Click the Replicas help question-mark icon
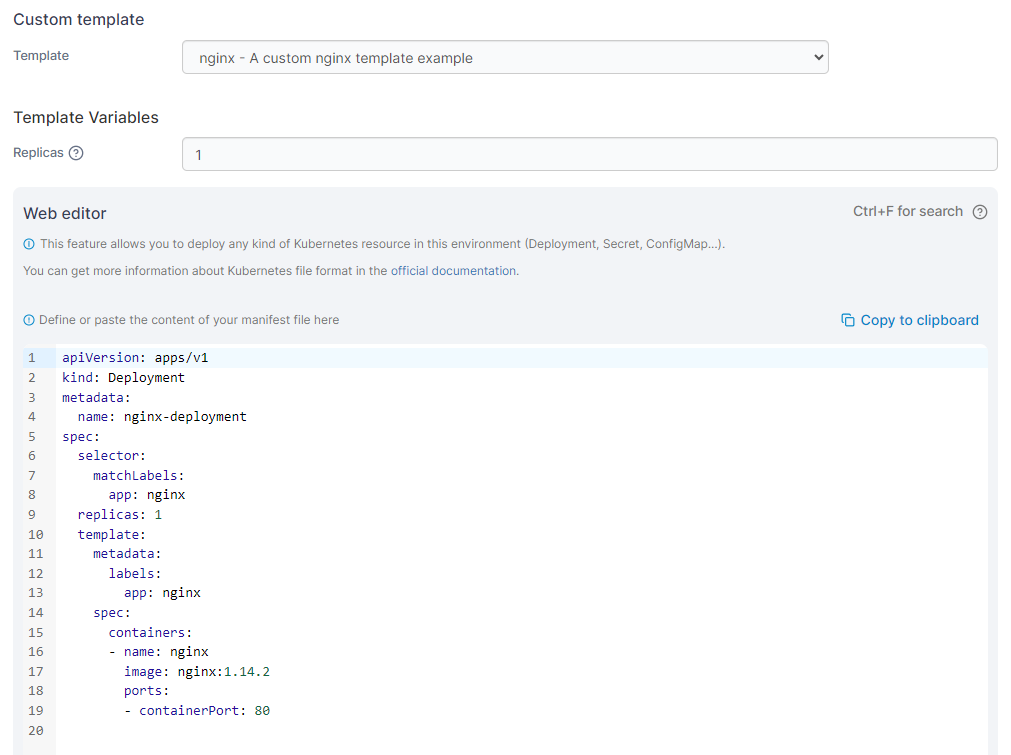The image size is (1011, 755). coord(76,154)
